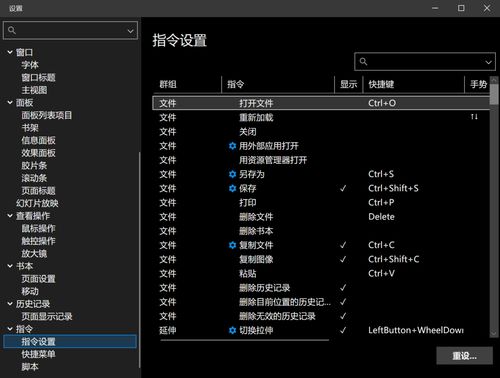Select 滚动条 tree item

tap(34, 178)
